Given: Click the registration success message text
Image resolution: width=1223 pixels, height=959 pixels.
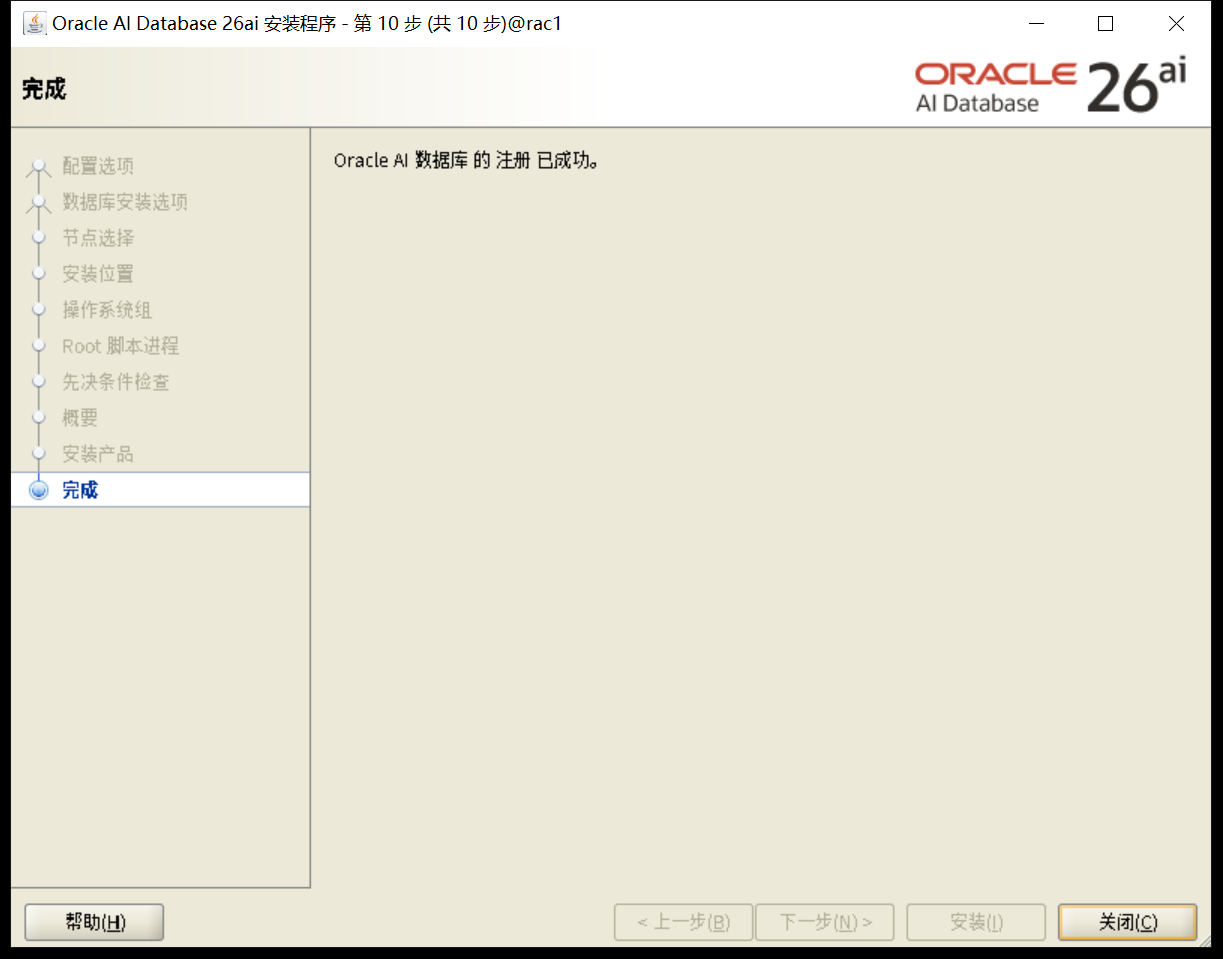Looking at the screenshot, I should coord(466,160).
